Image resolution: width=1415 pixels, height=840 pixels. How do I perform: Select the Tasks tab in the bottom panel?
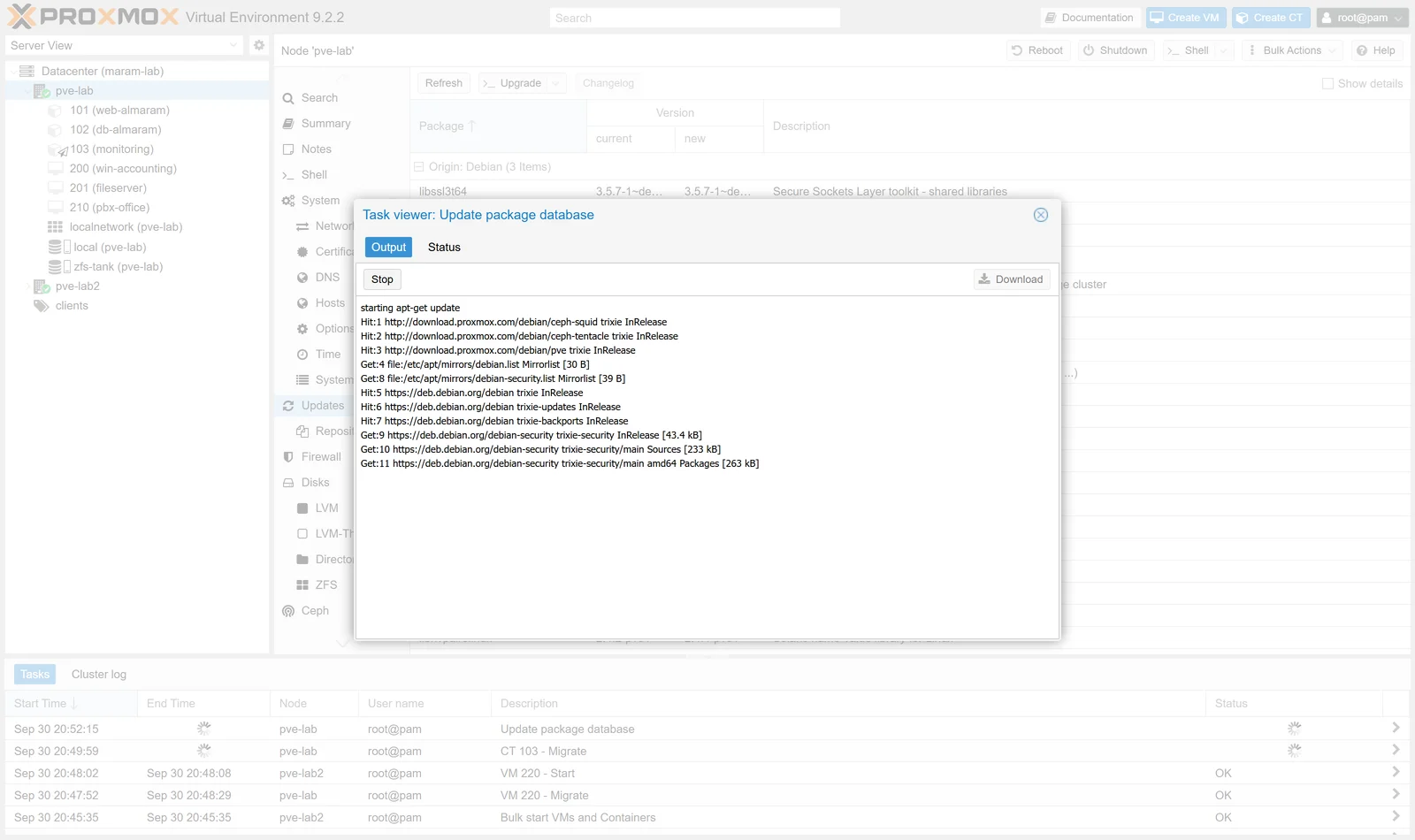[x=34, y=675]
